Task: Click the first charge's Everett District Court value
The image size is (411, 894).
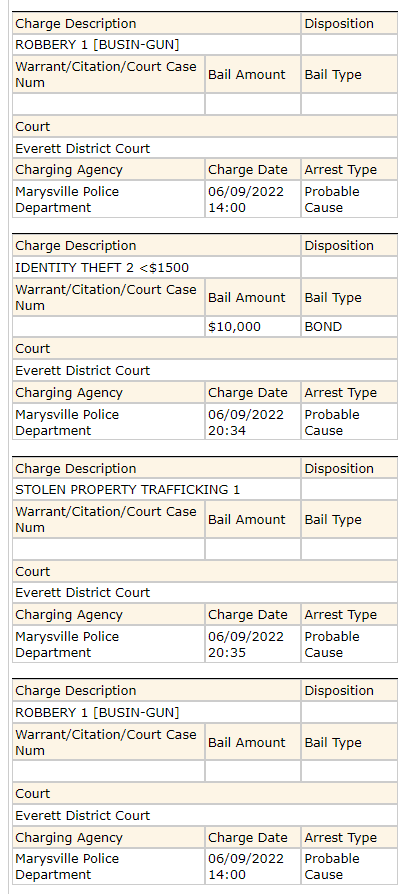Action: click(x=83, y=148)
